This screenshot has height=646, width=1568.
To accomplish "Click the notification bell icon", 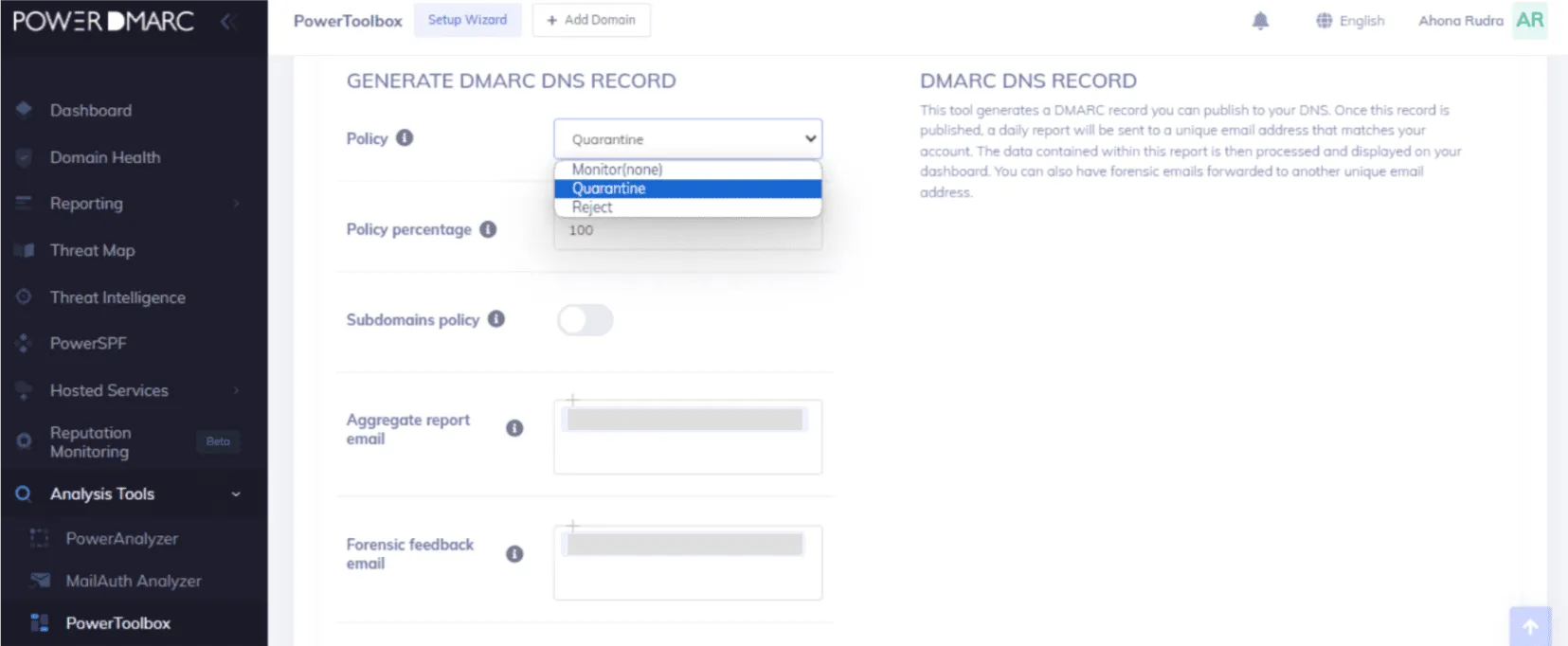I will click(x=1260, y=21).
